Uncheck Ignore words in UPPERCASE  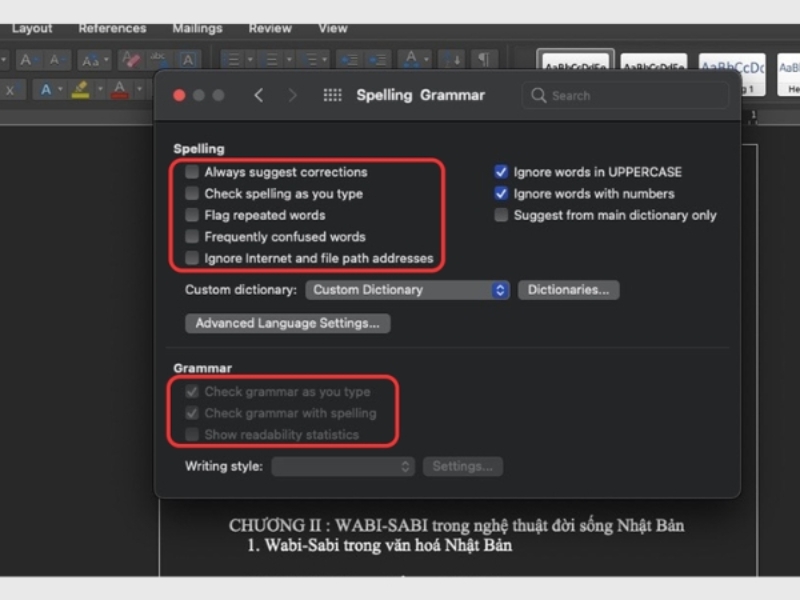501,172
